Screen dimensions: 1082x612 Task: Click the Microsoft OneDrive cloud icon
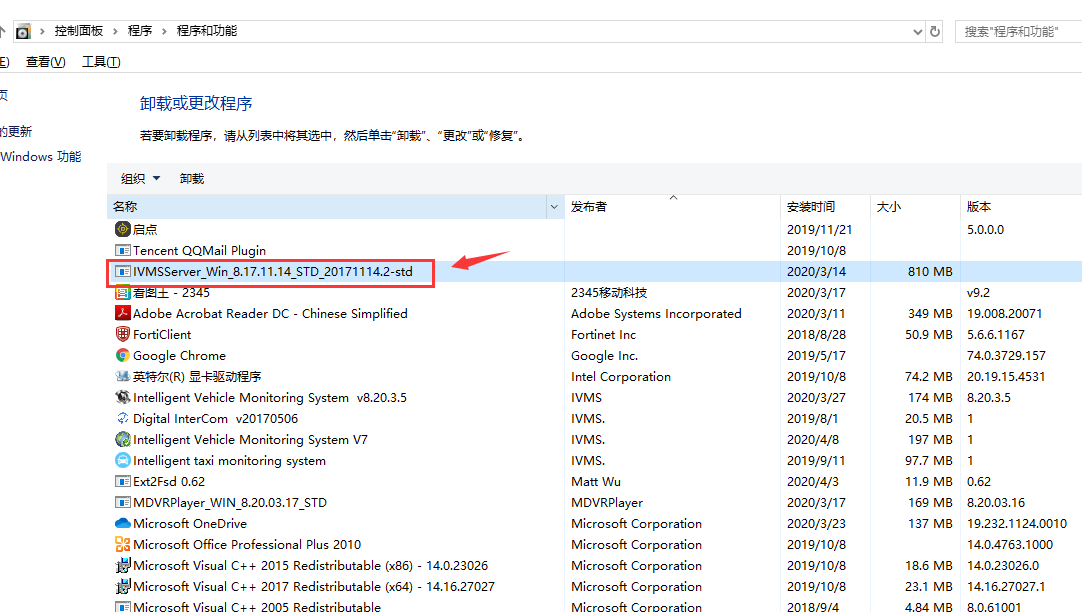123,523
